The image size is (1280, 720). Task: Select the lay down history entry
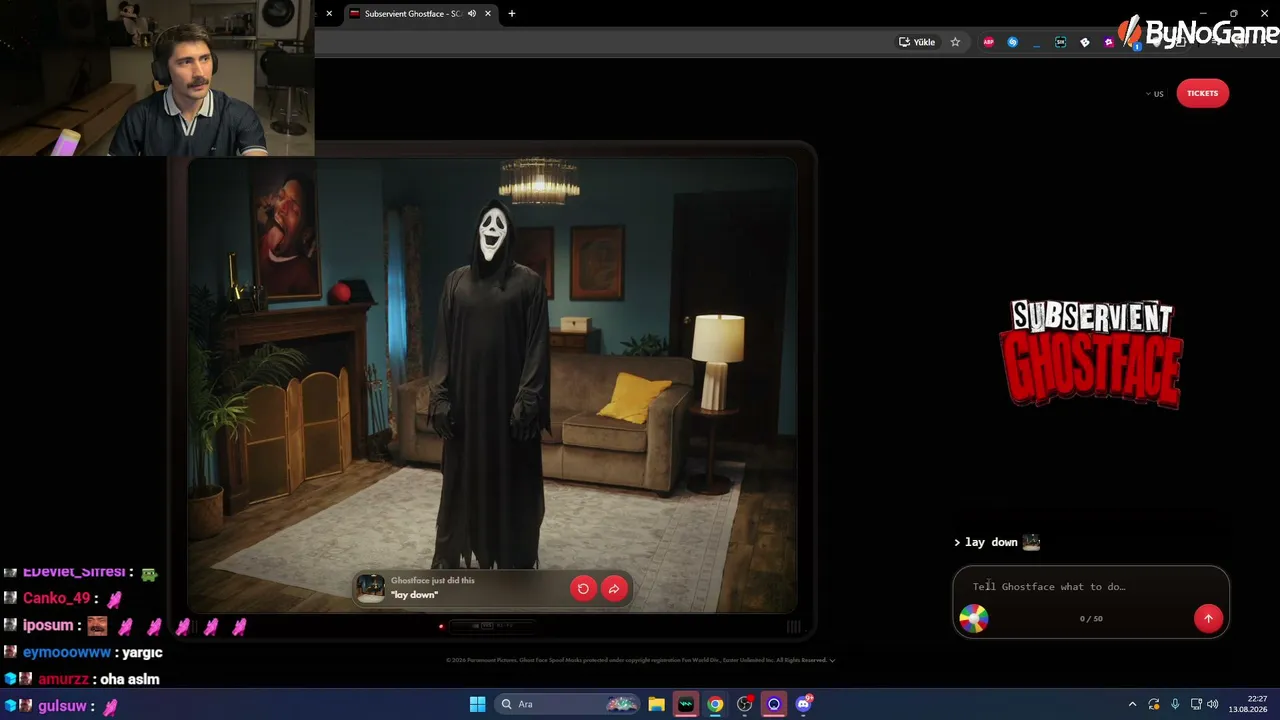(x=998, y=542)
